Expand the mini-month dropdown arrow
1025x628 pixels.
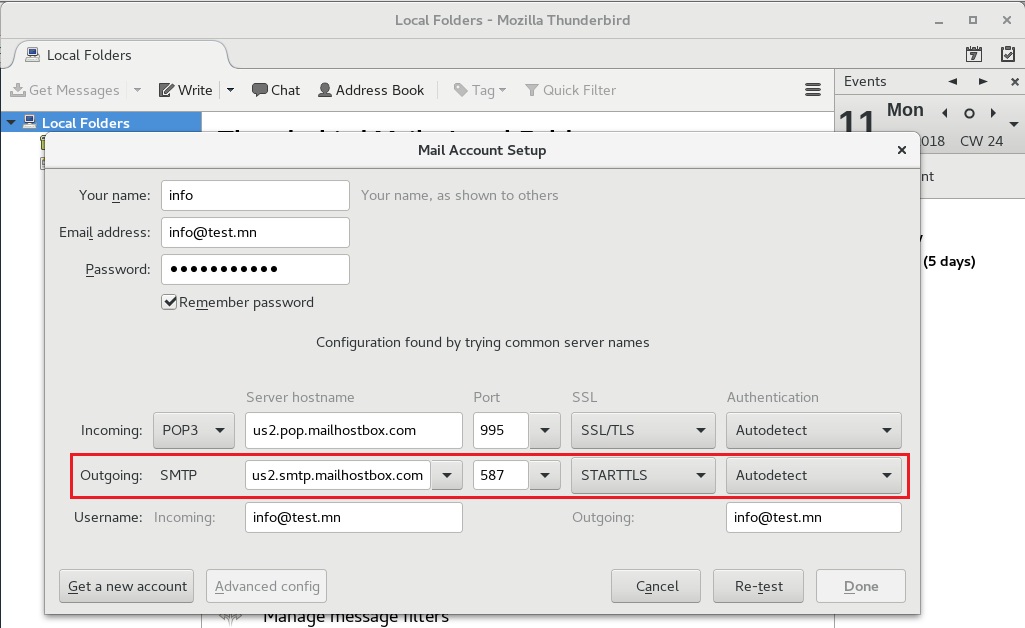(x=1014, y=124)
